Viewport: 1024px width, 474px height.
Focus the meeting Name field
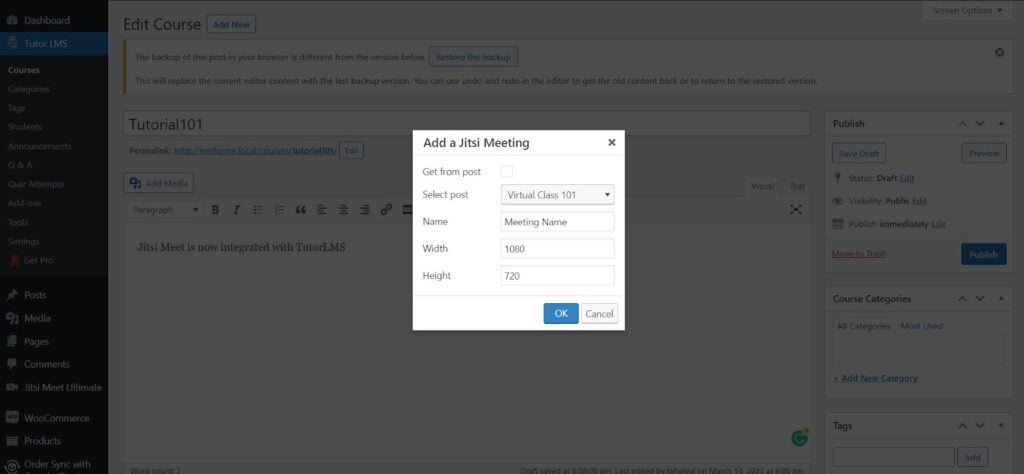coord(557,221)
